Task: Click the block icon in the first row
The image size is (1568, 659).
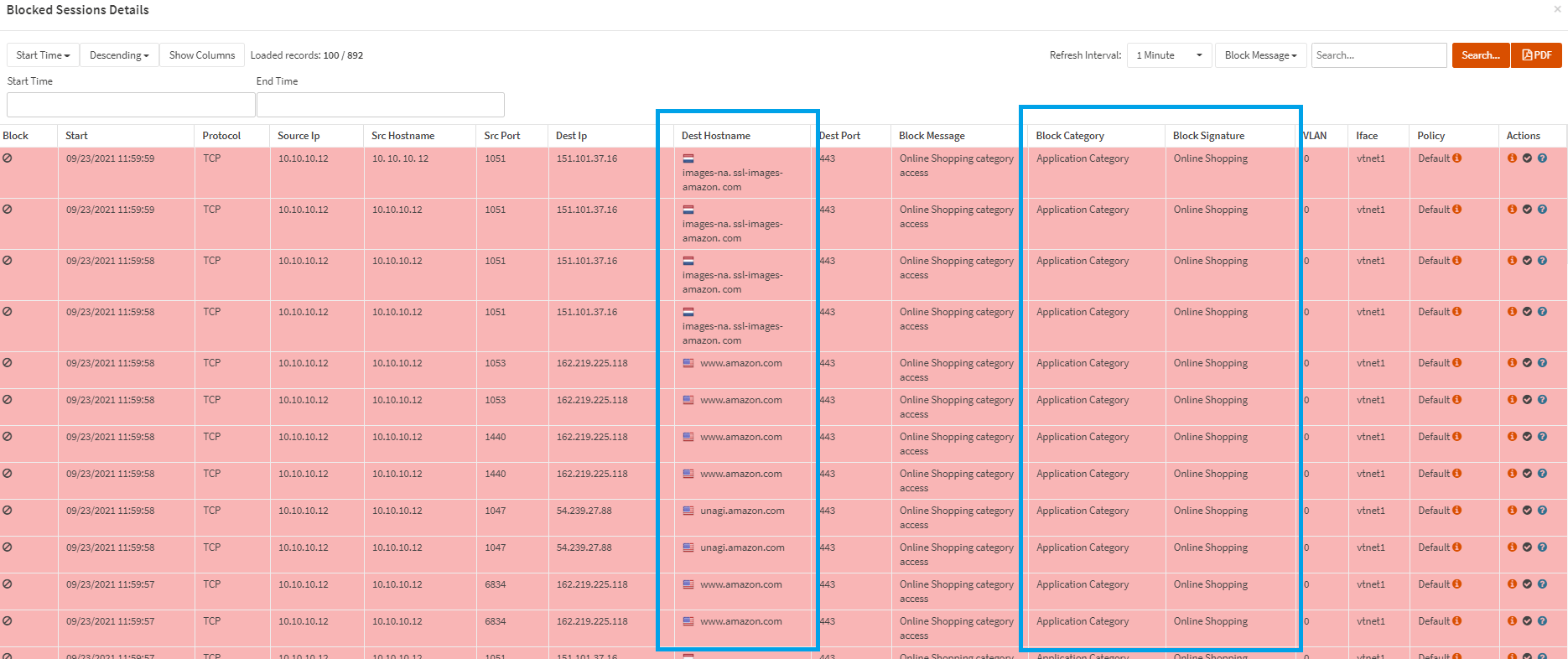Action: click(x=8, y=158)
